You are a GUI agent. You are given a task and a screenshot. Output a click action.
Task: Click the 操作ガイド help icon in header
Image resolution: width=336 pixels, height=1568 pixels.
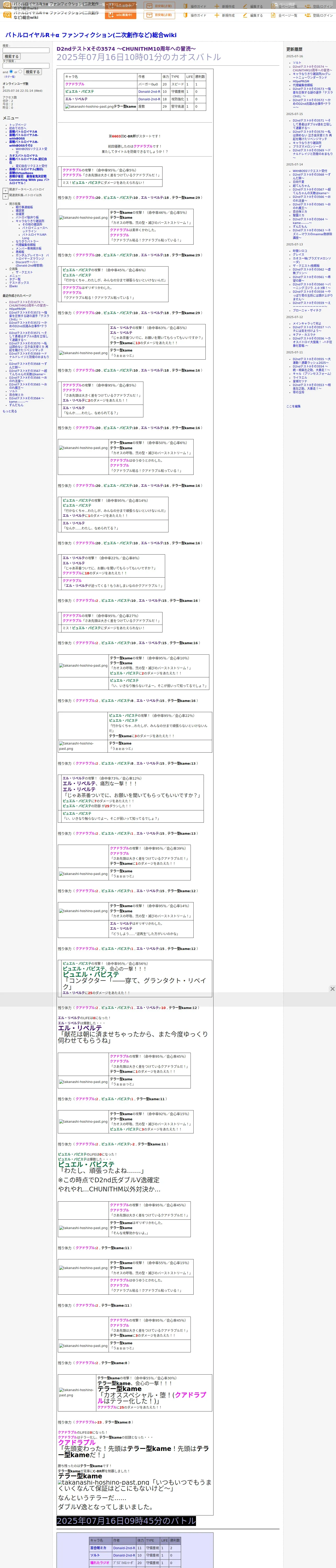point(185,15)
